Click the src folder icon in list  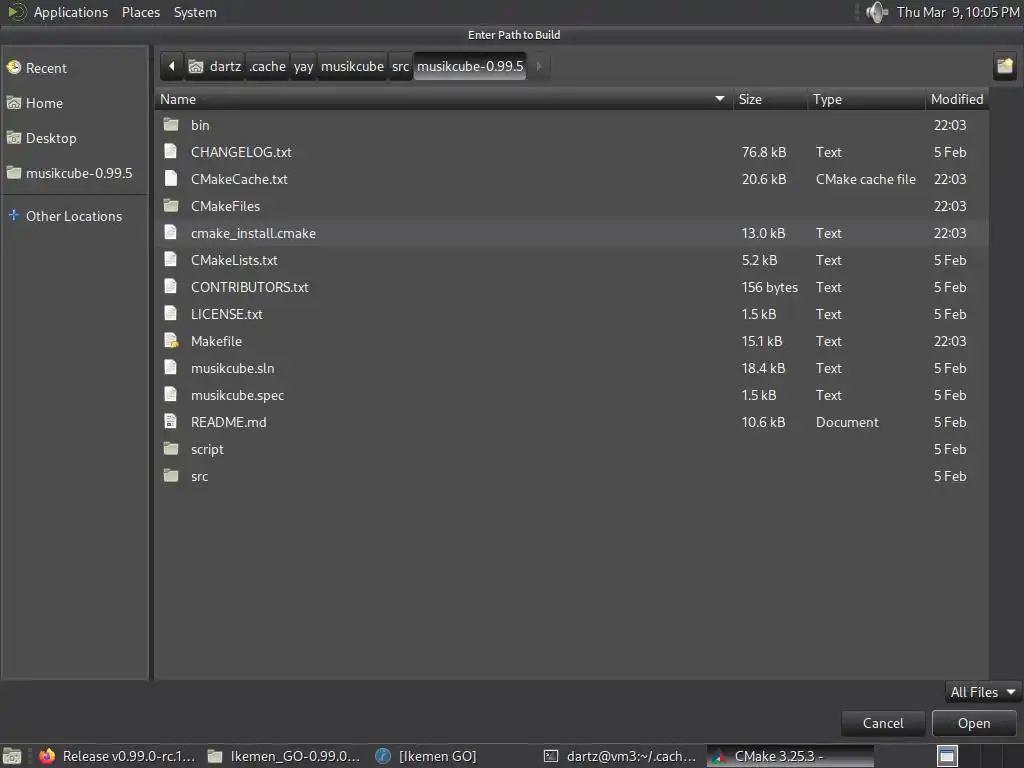171,476
